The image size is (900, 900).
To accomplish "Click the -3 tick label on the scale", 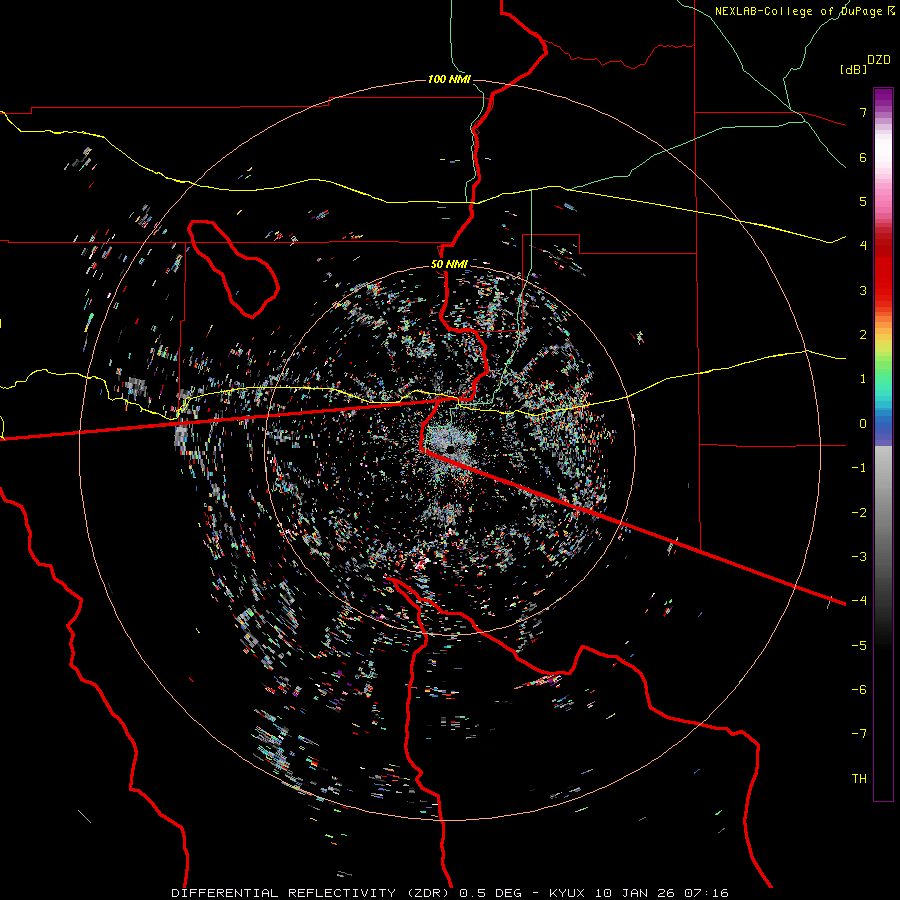I will point(859,556).
